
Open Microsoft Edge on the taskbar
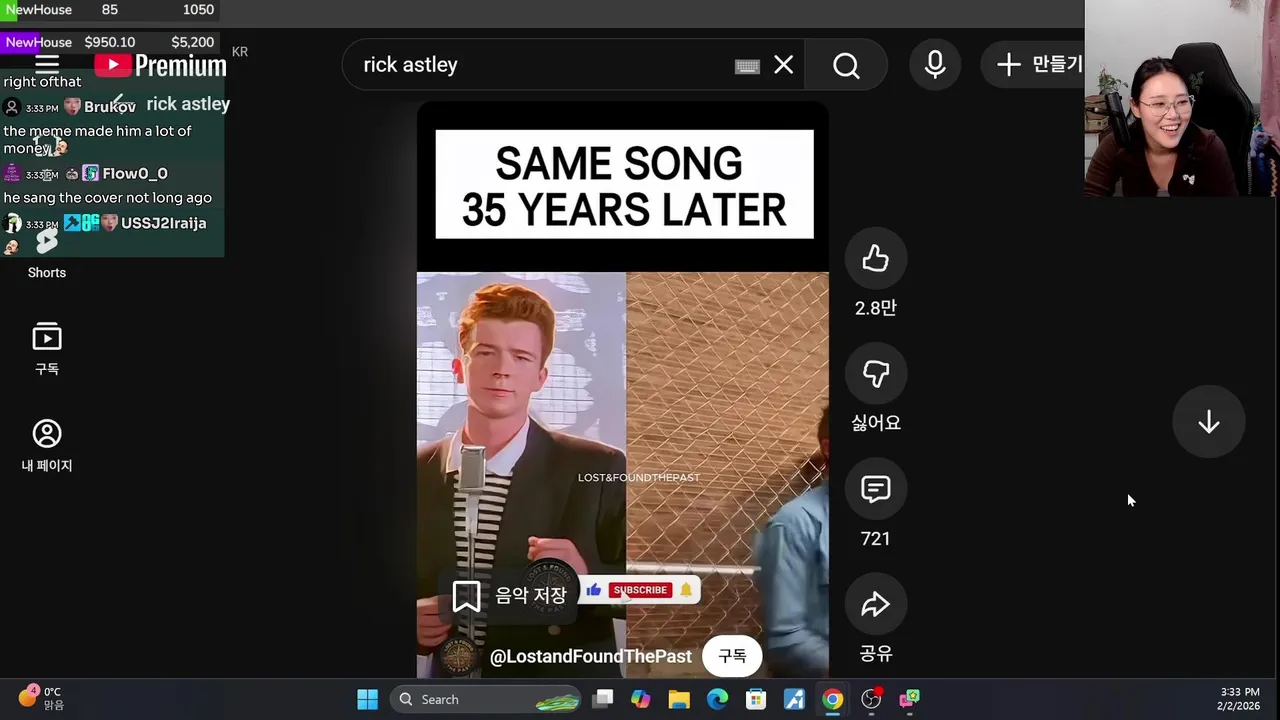pos(717,699)
